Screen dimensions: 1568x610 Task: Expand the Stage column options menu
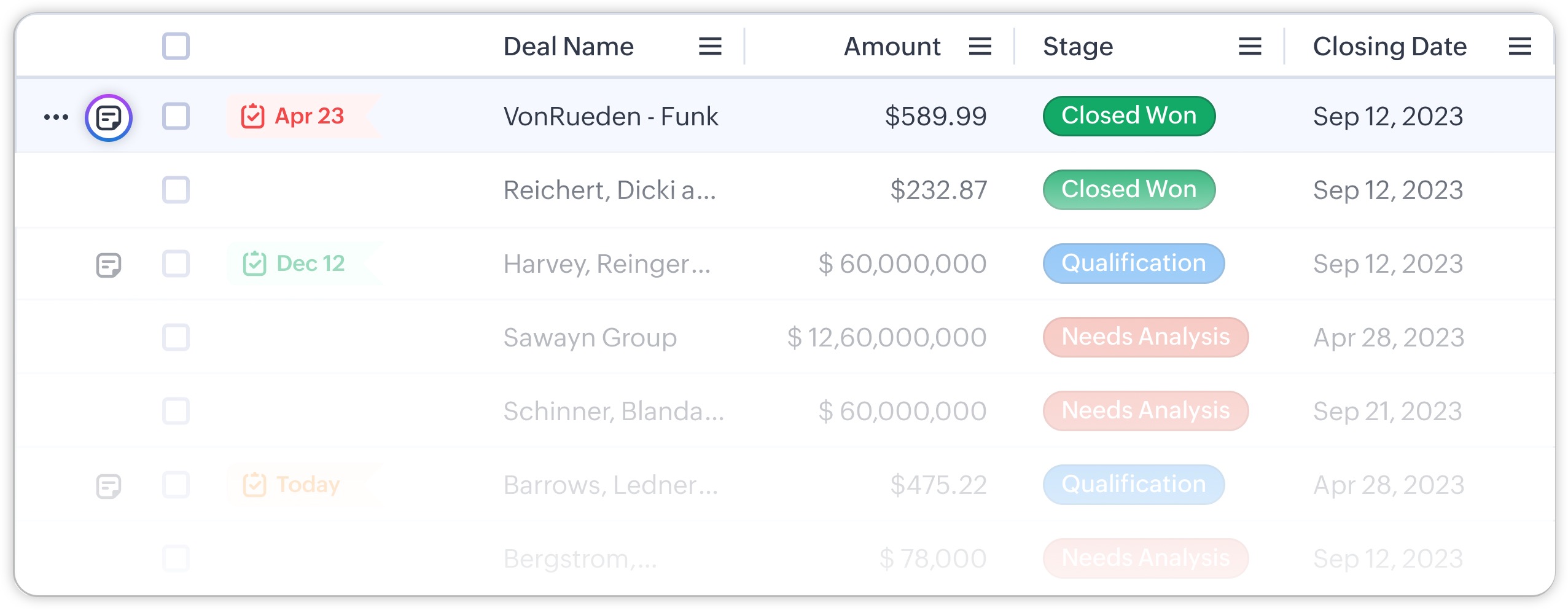[x=1249, y=46]
